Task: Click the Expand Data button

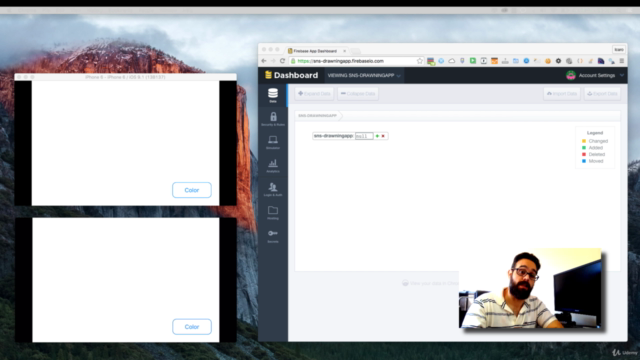Action: click(314, 94)
